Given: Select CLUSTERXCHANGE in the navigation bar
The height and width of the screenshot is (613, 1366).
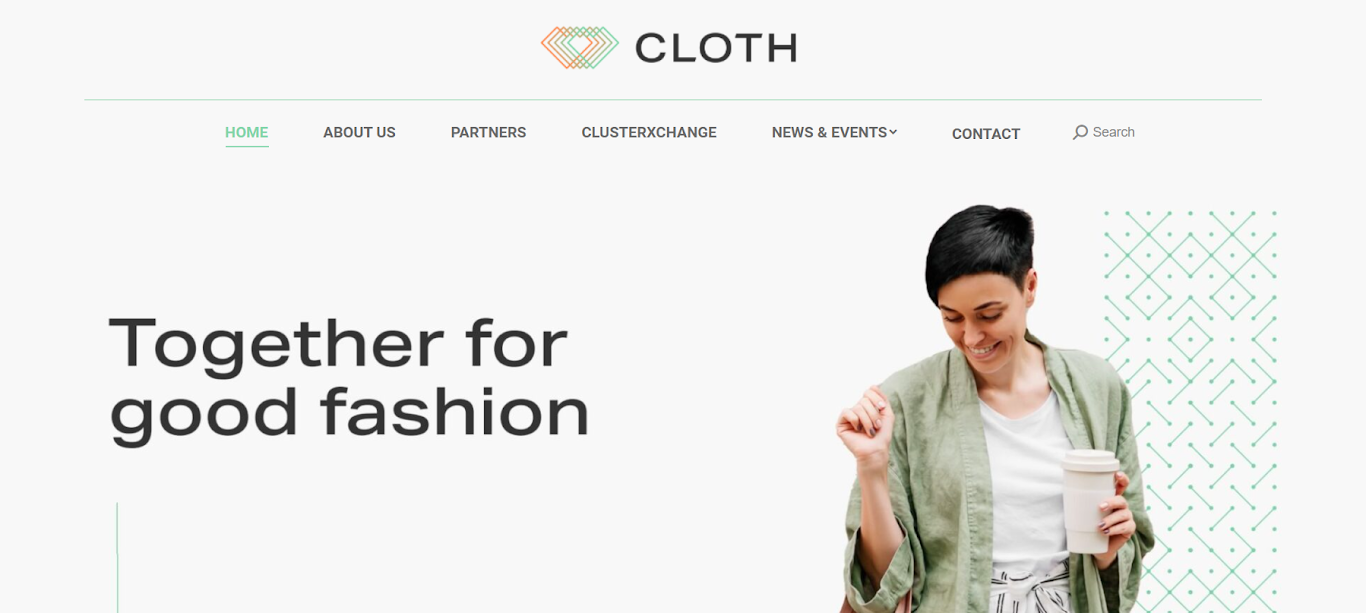Looking at the screenshot, I should coord(649,132).
